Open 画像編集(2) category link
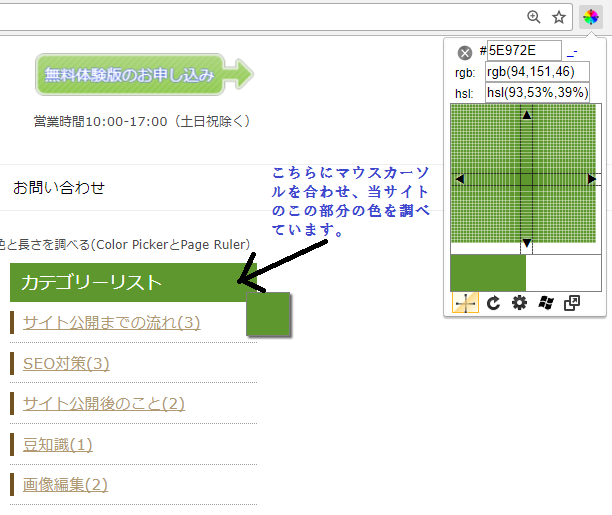Screen dimensions: 612x515 click(x=65, y=485)
